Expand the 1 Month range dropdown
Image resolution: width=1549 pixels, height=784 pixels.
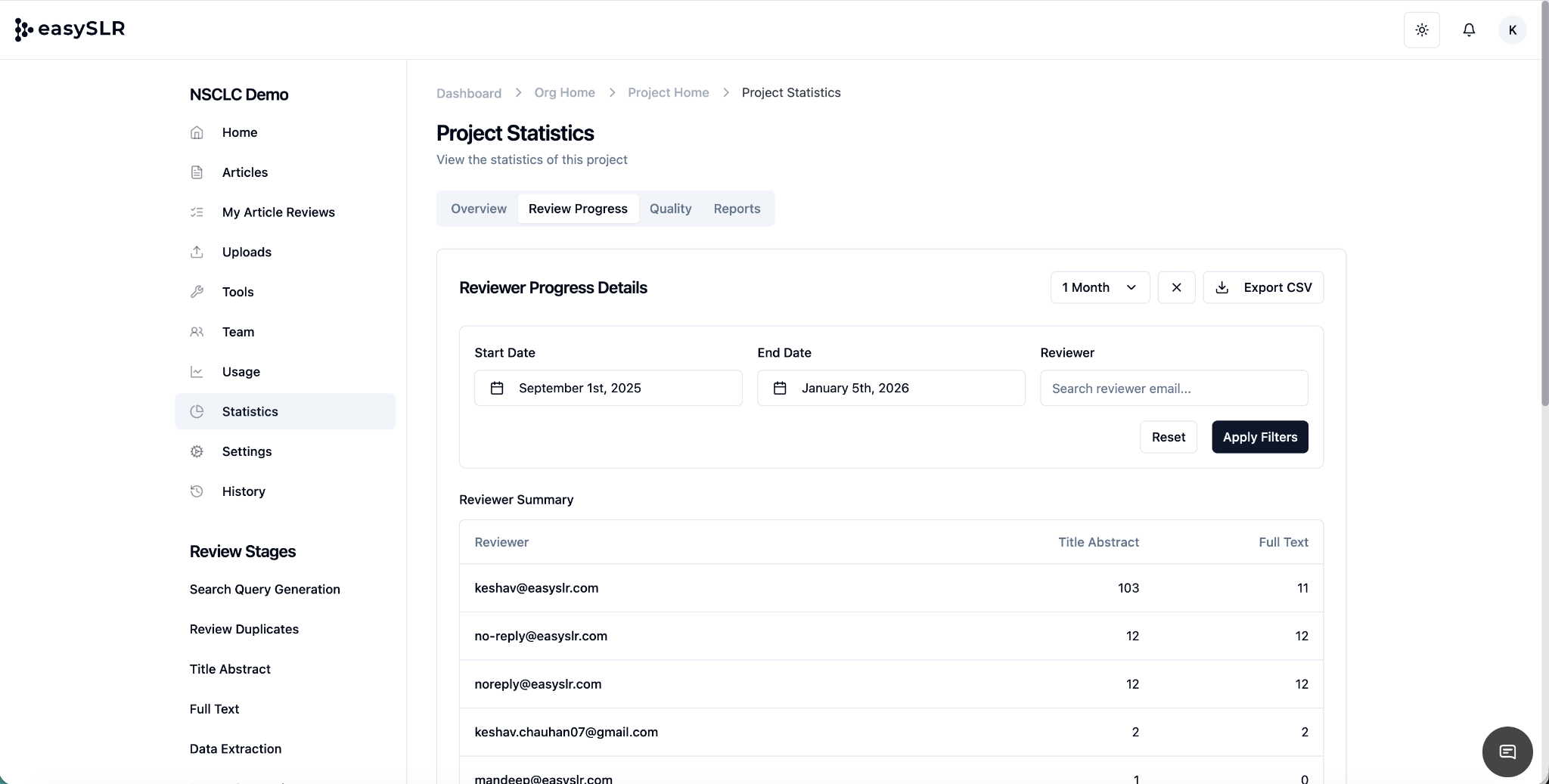pos(1099,287)
